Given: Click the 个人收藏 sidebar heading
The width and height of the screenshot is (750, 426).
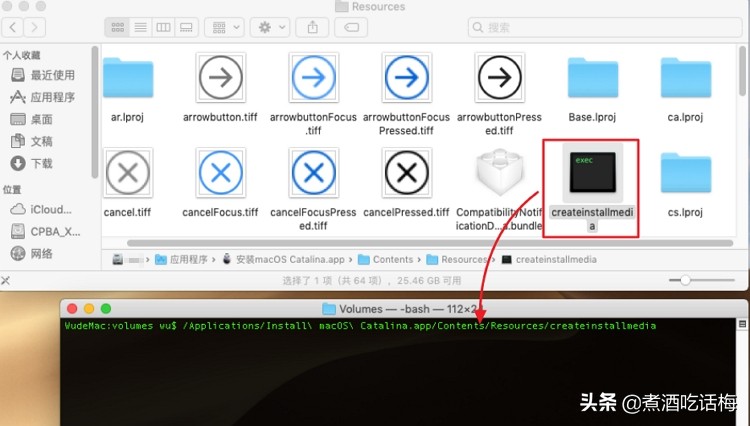Looking at the screenshot, I should 22,55.
